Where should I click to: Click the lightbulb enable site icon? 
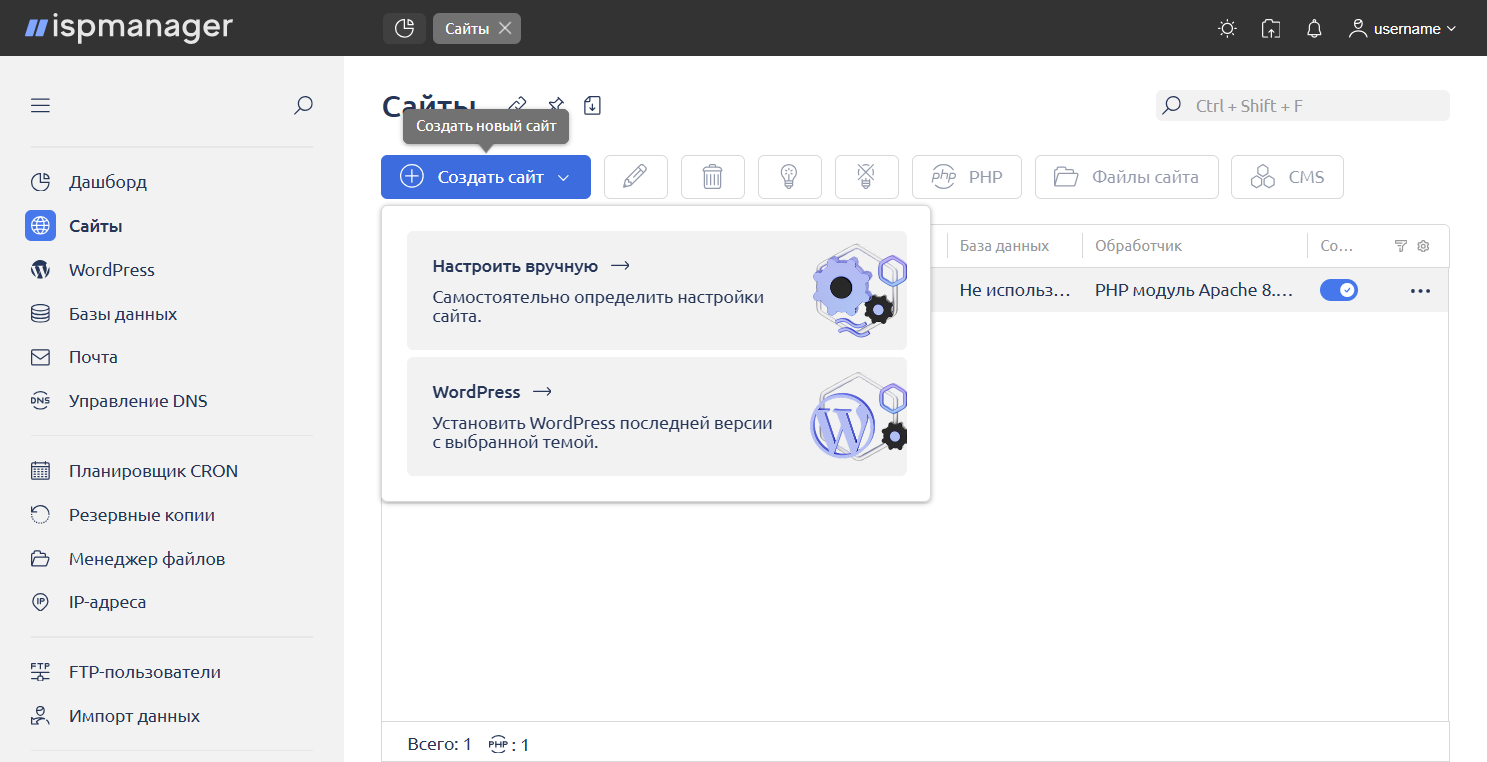coord(789,177)
